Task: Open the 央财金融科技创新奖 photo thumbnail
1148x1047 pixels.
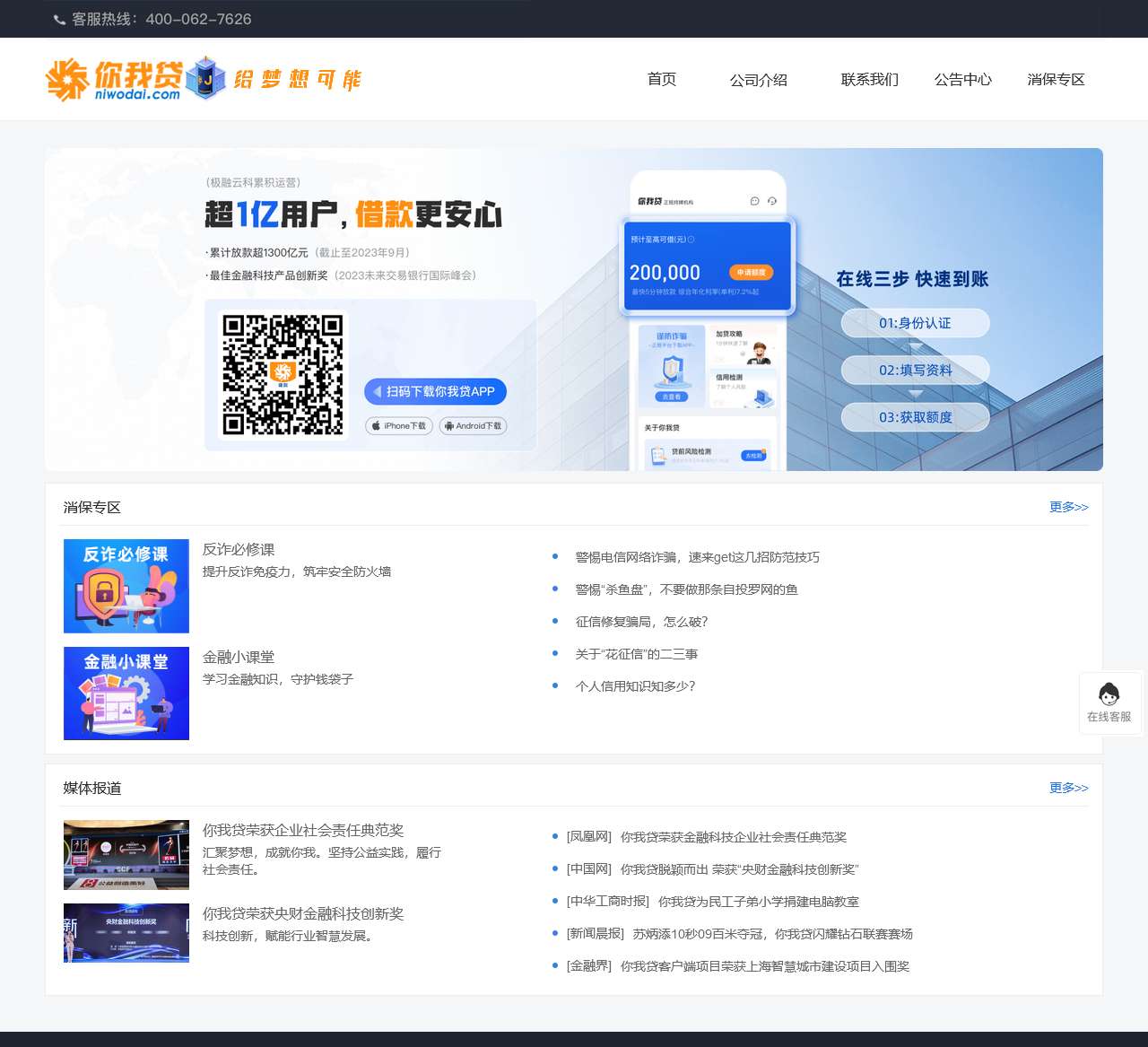Action: tap(126, 933)
